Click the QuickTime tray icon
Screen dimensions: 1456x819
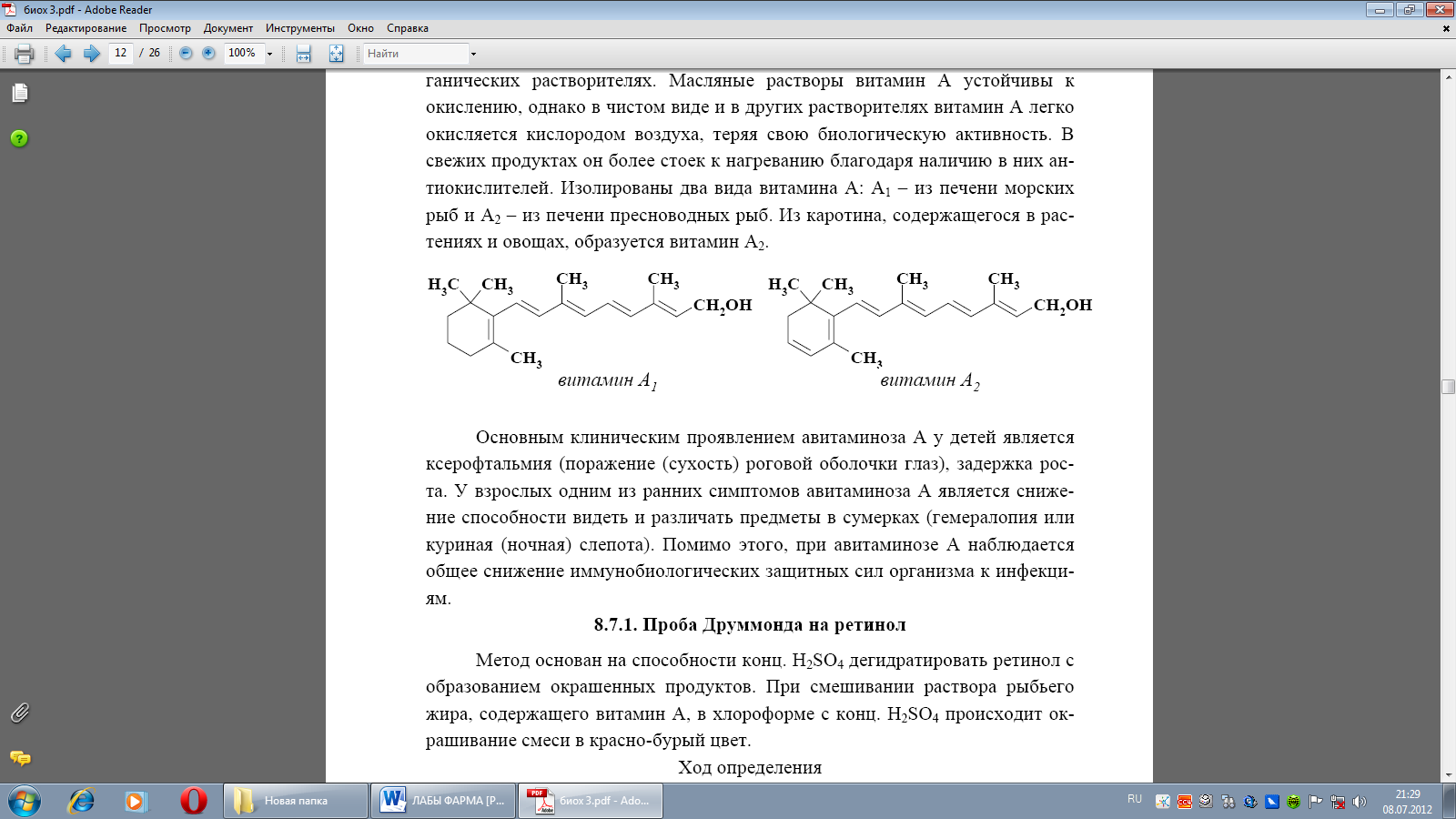pyautogui.click(x=1250, y=802)
